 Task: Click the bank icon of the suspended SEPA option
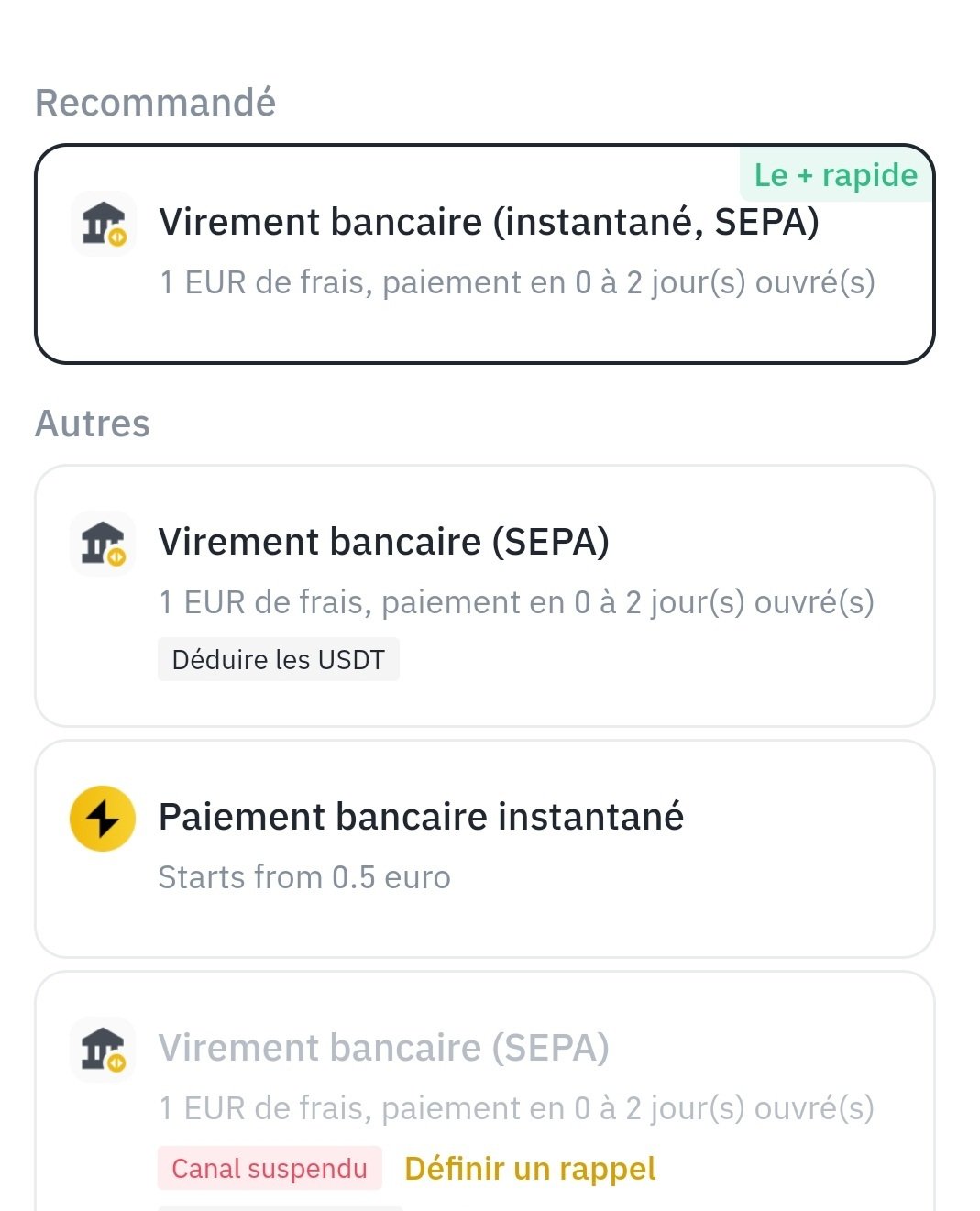click(x=104, y=1049)
